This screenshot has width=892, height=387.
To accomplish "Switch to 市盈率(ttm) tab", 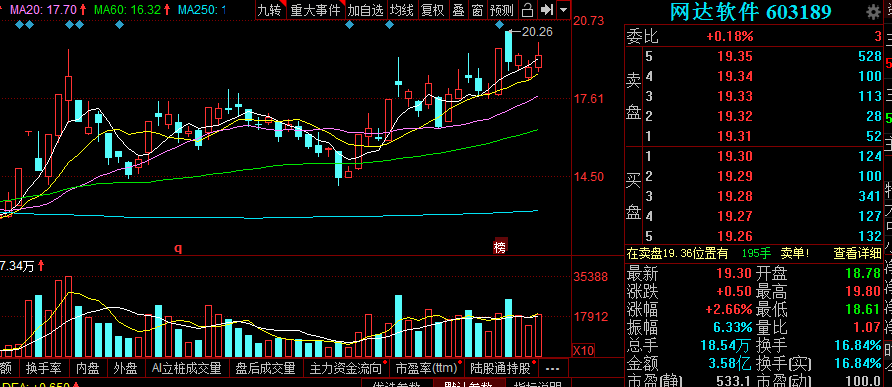I will [x=427, y=368].
